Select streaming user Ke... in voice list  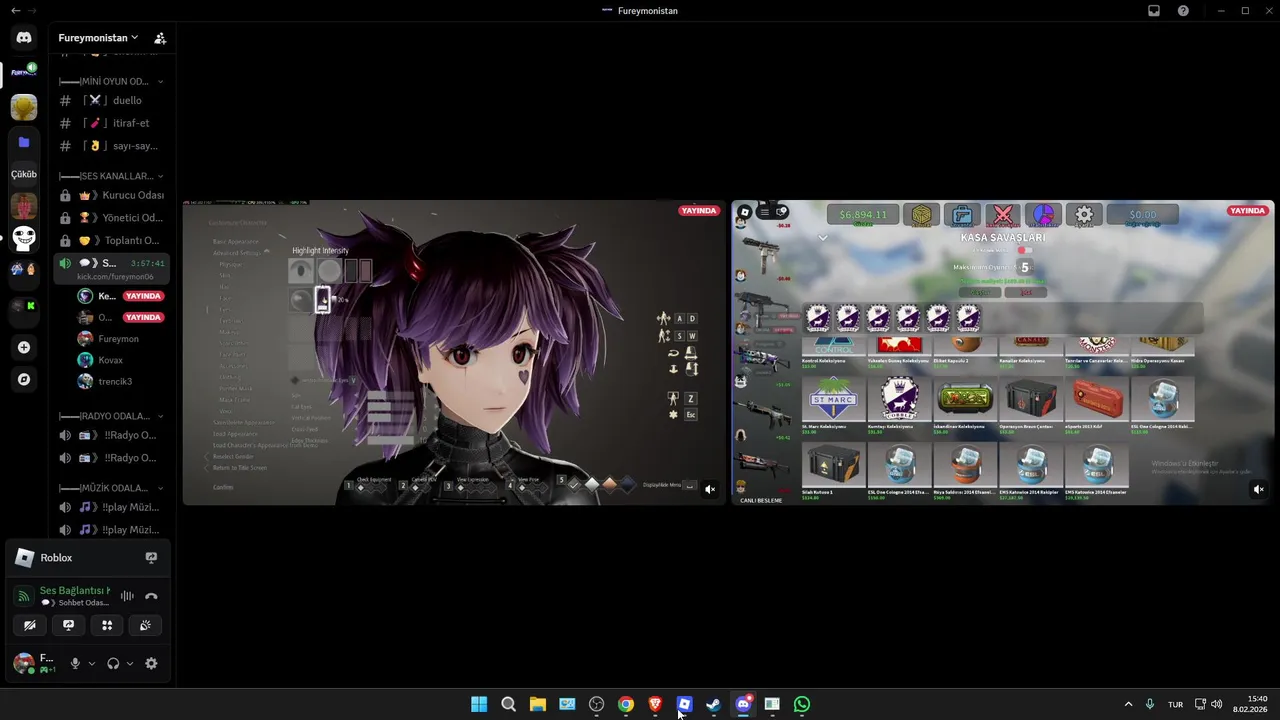(x=121, y=296)
